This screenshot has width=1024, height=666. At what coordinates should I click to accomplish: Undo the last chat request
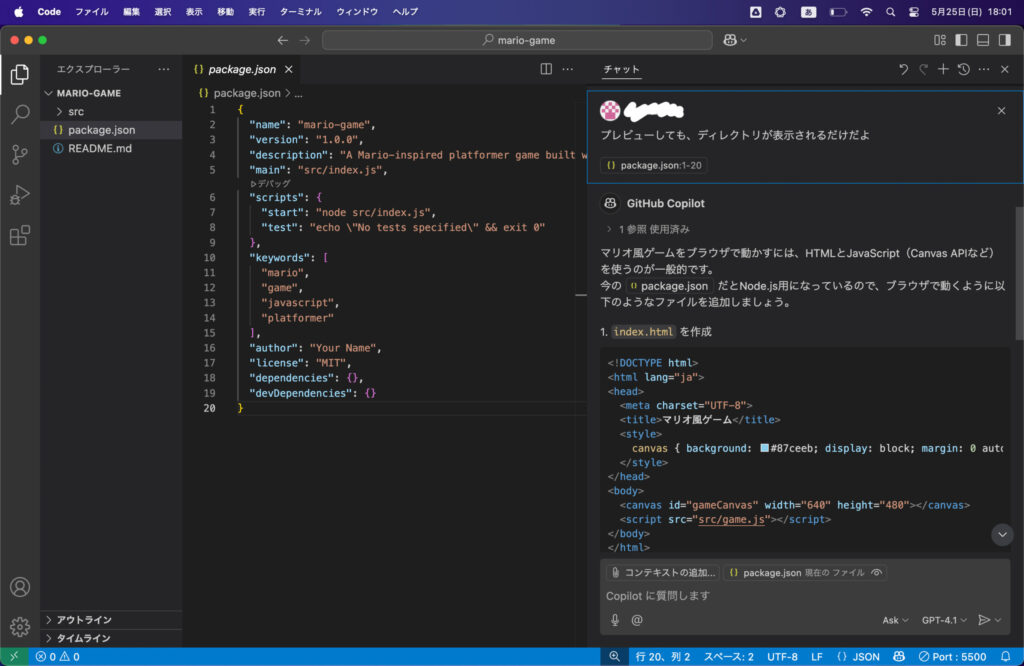[903, 69]
